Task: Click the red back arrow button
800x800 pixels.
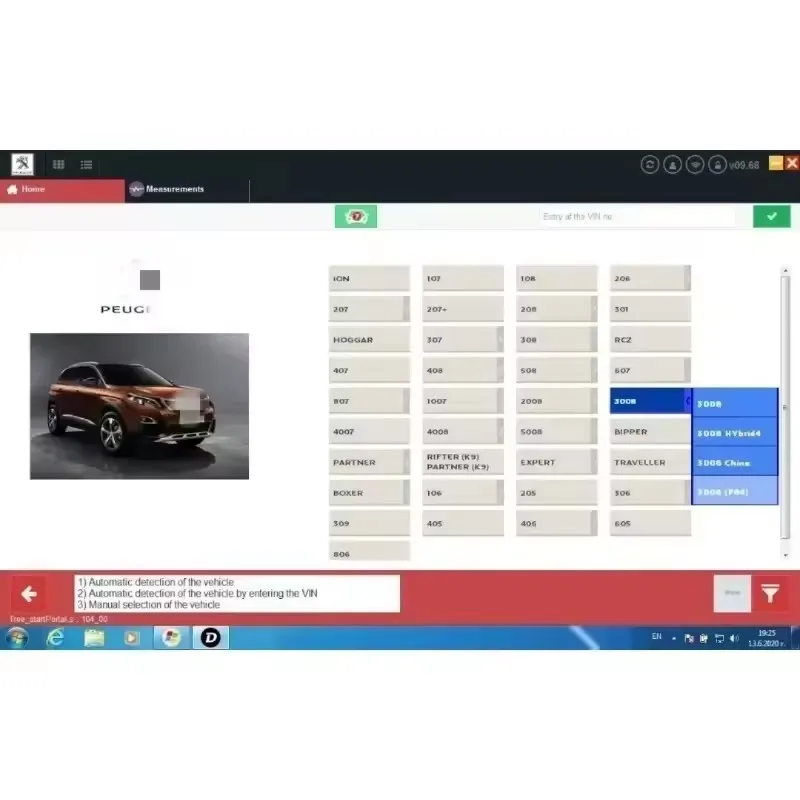Action: 30,592
